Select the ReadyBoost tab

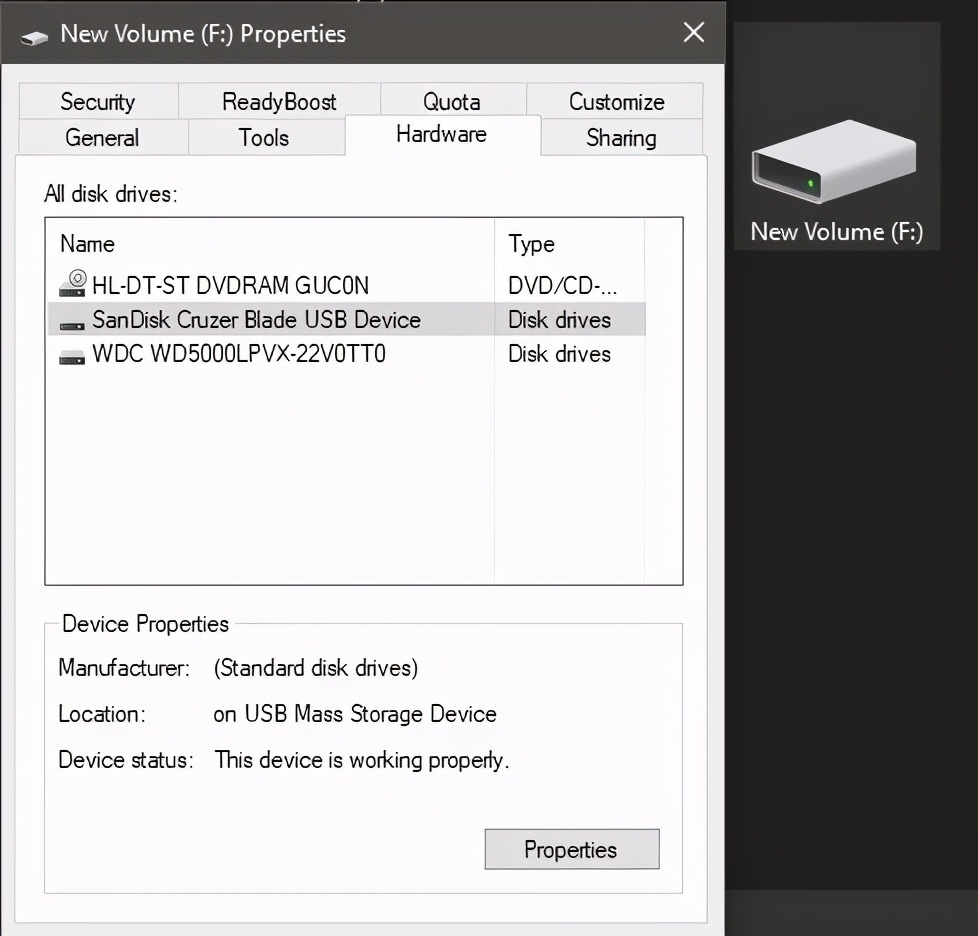(x=278, y=101)
